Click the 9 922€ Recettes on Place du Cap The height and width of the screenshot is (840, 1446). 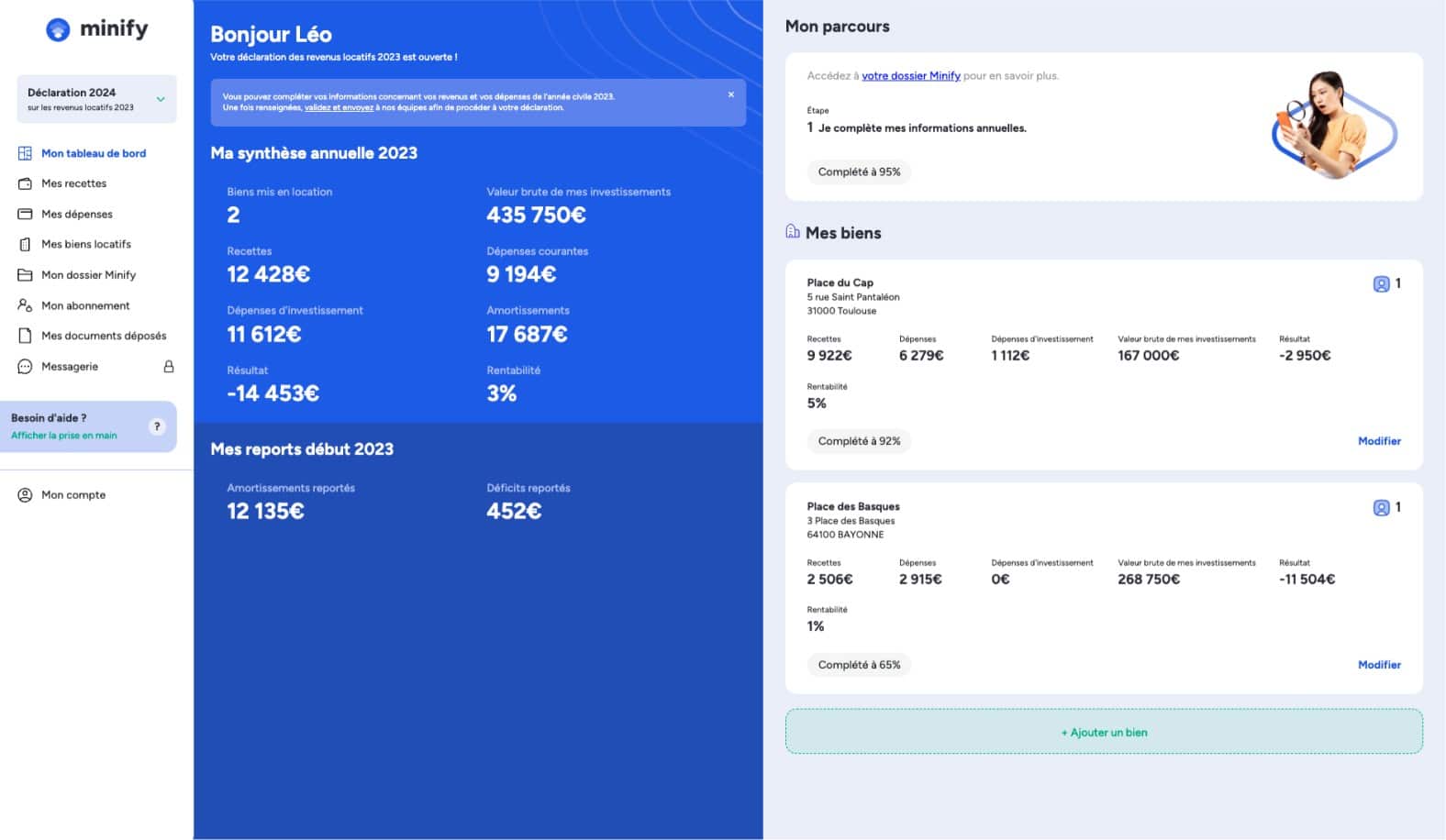(x=829, y=356)
